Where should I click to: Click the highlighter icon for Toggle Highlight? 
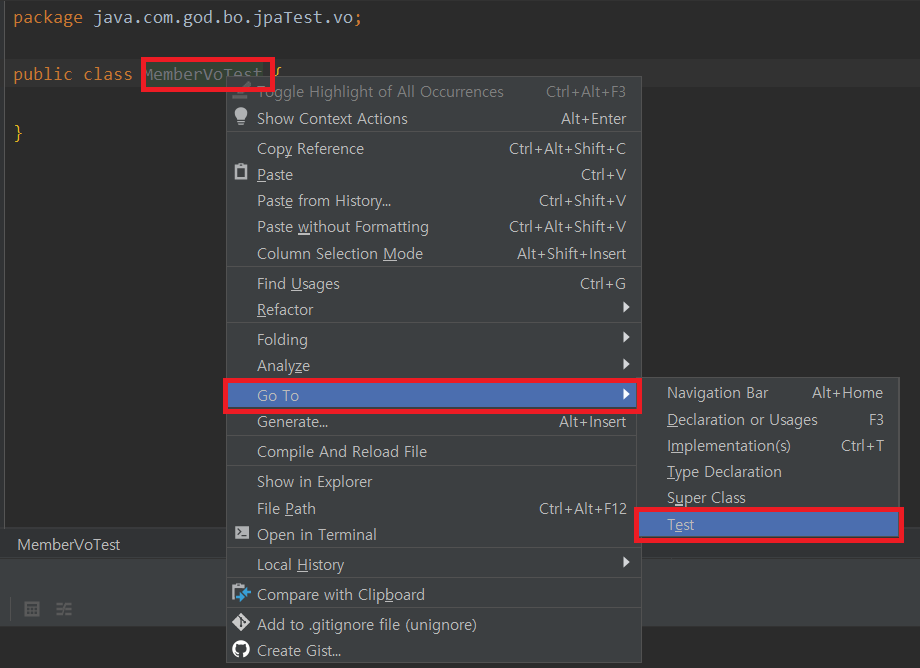coord(241,92)
